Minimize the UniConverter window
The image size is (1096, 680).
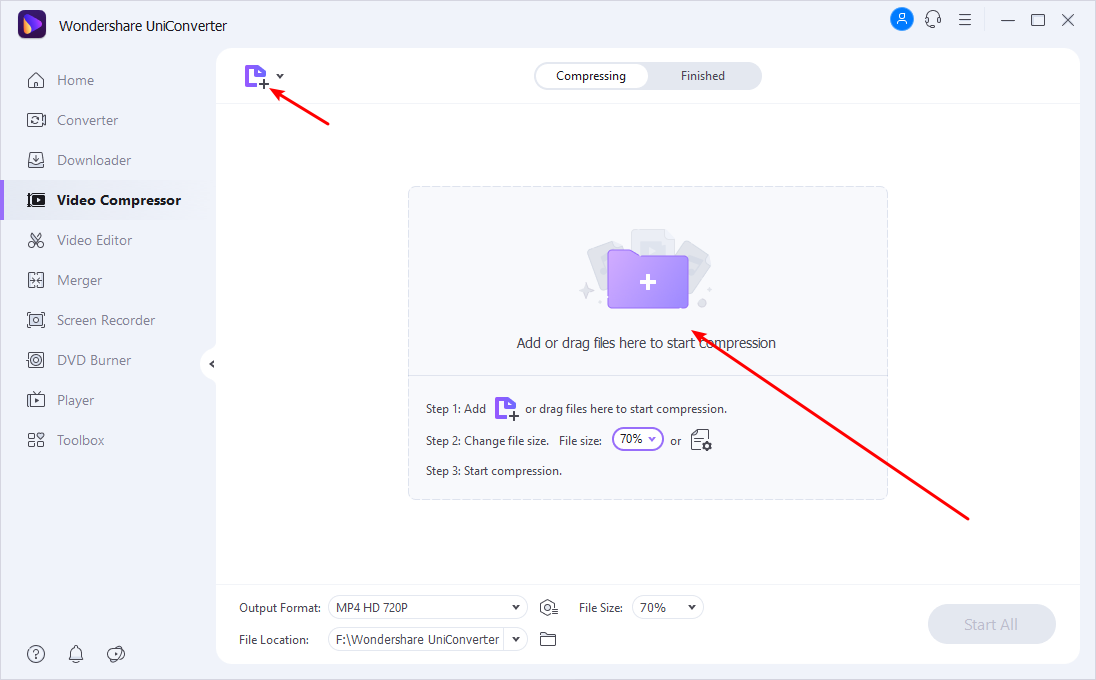(x=1007, y=20)
